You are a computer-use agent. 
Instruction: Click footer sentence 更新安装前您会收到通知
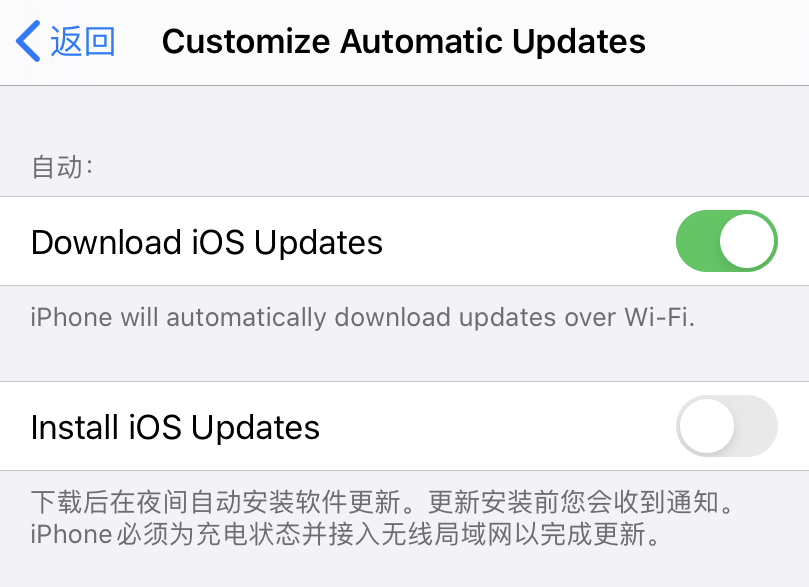click(x=581, y=502)
